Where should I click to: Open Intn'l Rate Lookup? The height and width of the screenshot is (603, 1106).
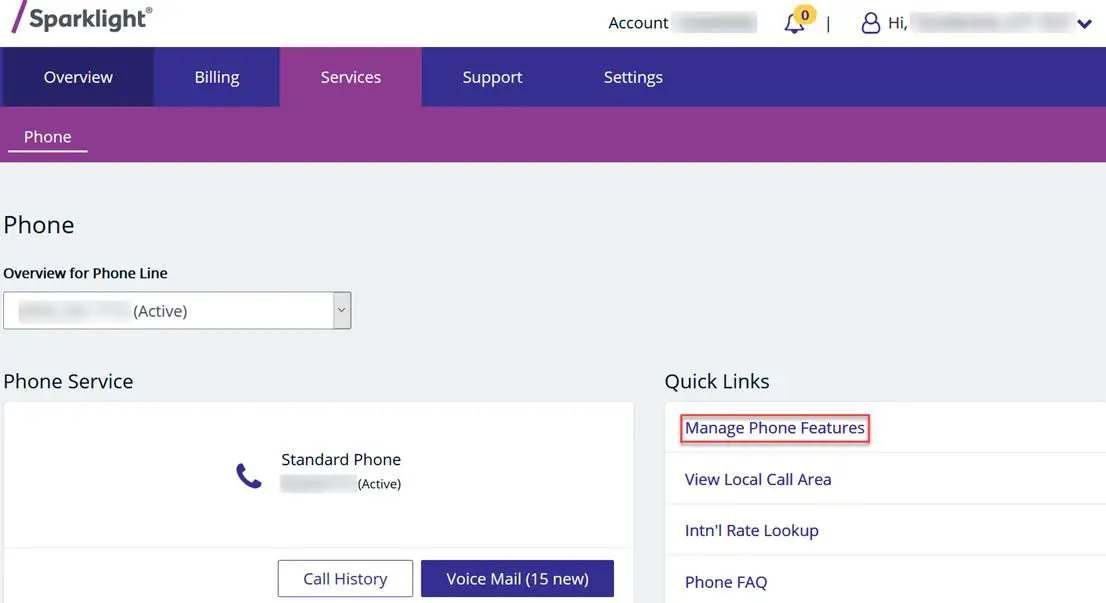coord(750,530)
